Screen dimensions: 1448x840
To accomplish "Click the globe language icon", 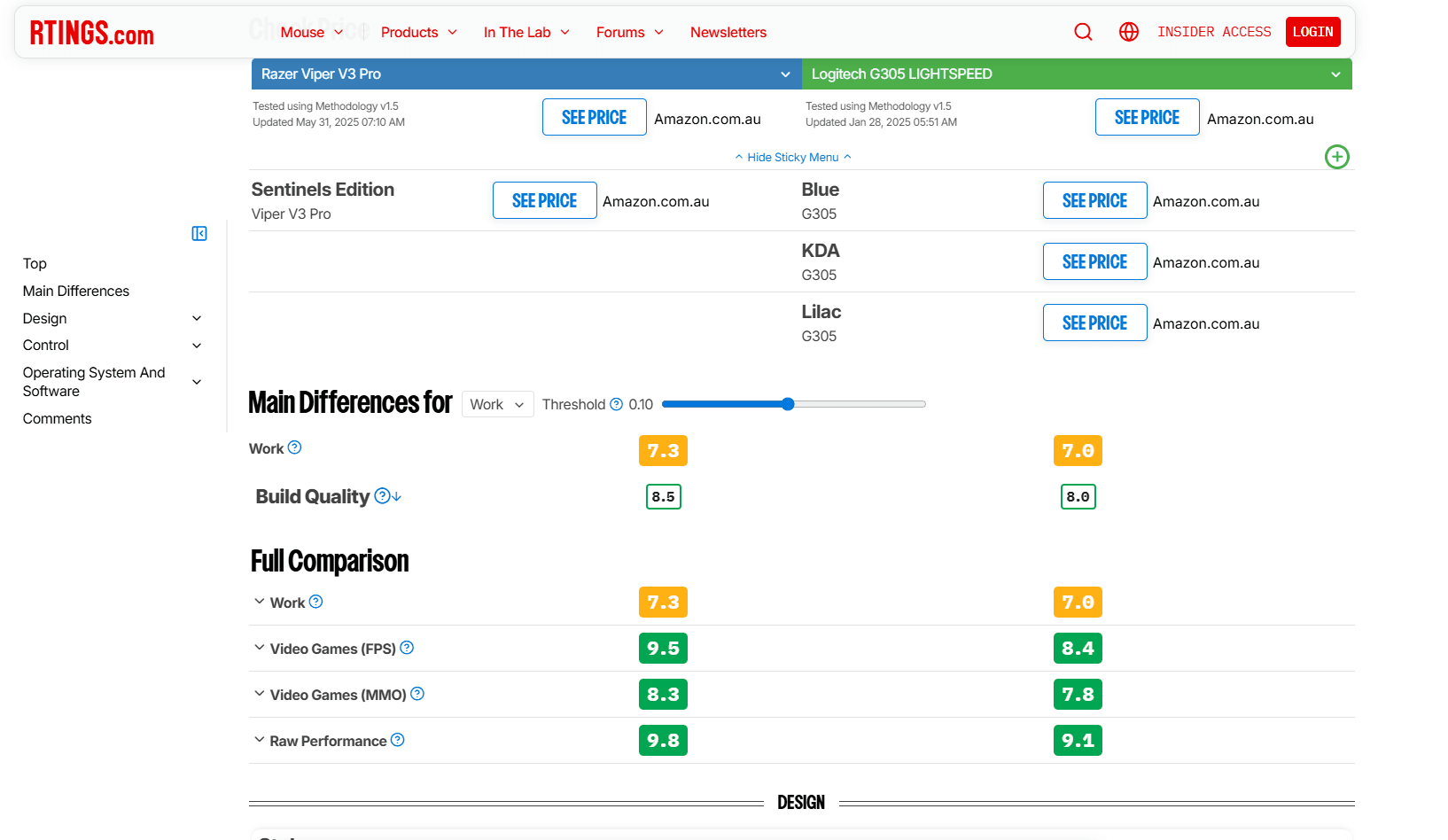I will pyautogui.click(x=1129, y=32).
